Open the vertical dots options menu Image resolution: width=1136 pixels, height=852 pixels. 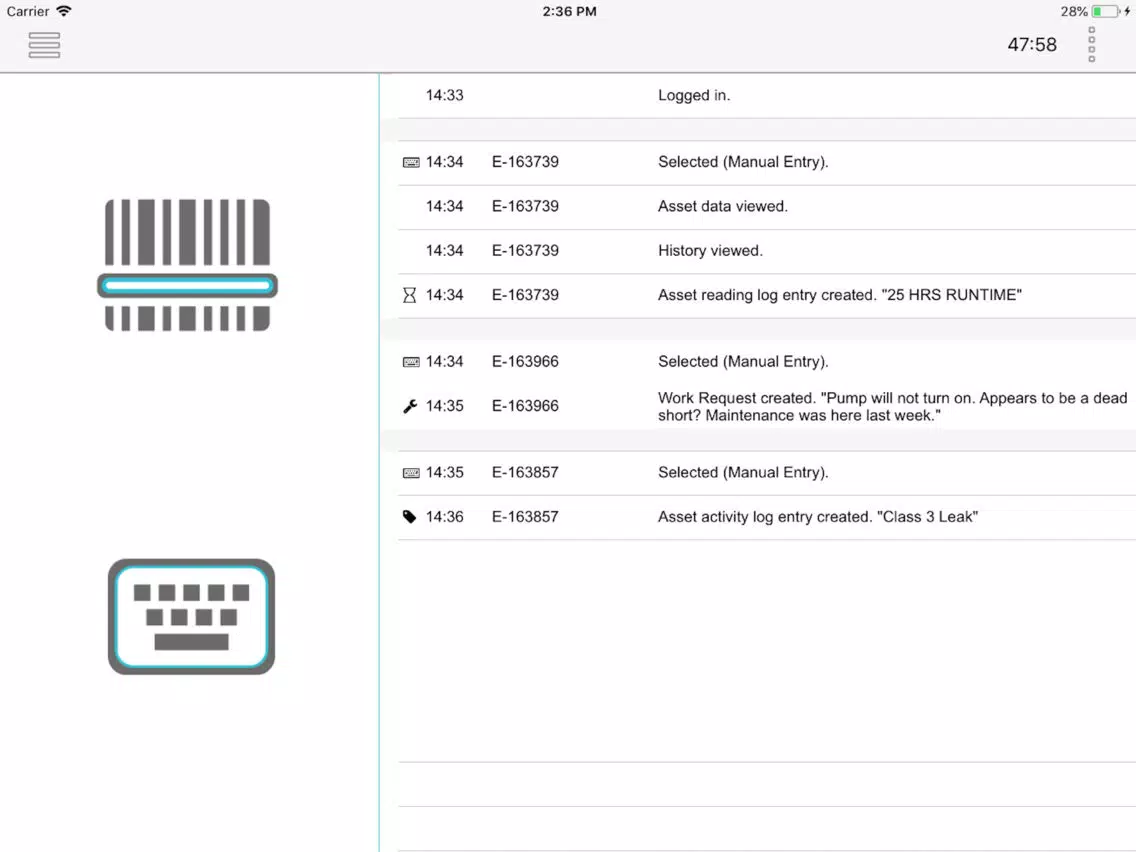click(x=1091, y=45)
